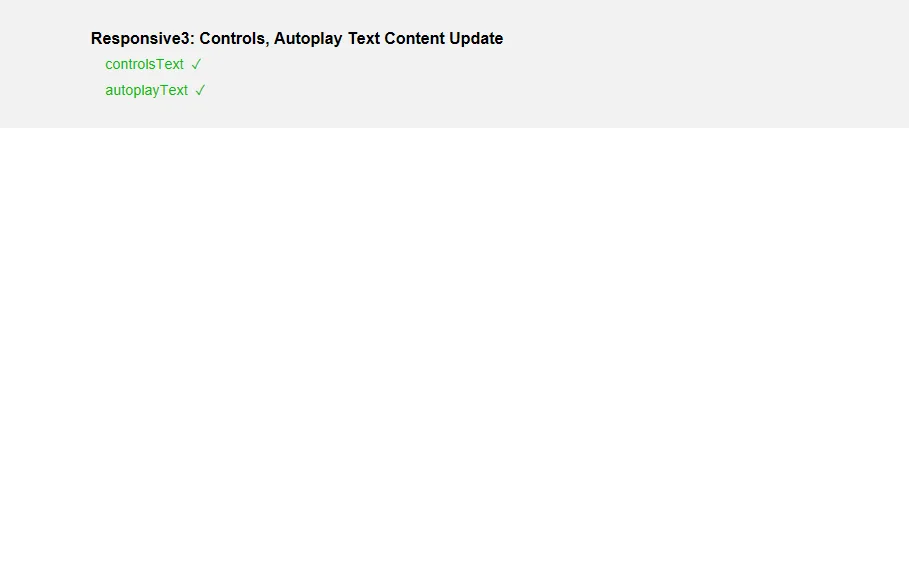Select the autoplayText test result label
The image size is (909, 574).
point(147,90)
